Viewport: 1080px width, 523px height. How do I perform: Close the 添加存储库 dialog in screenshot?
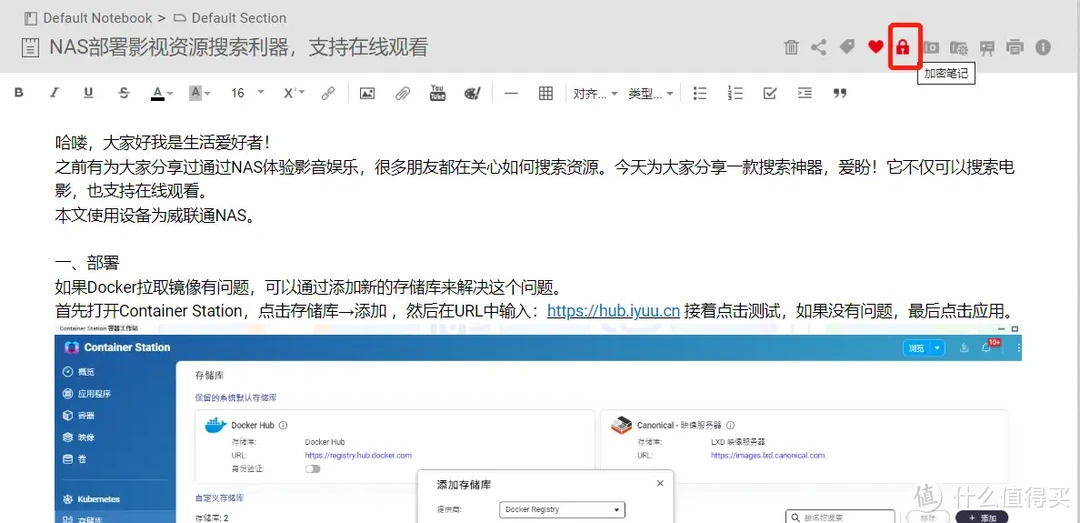[x=660, y=484]
